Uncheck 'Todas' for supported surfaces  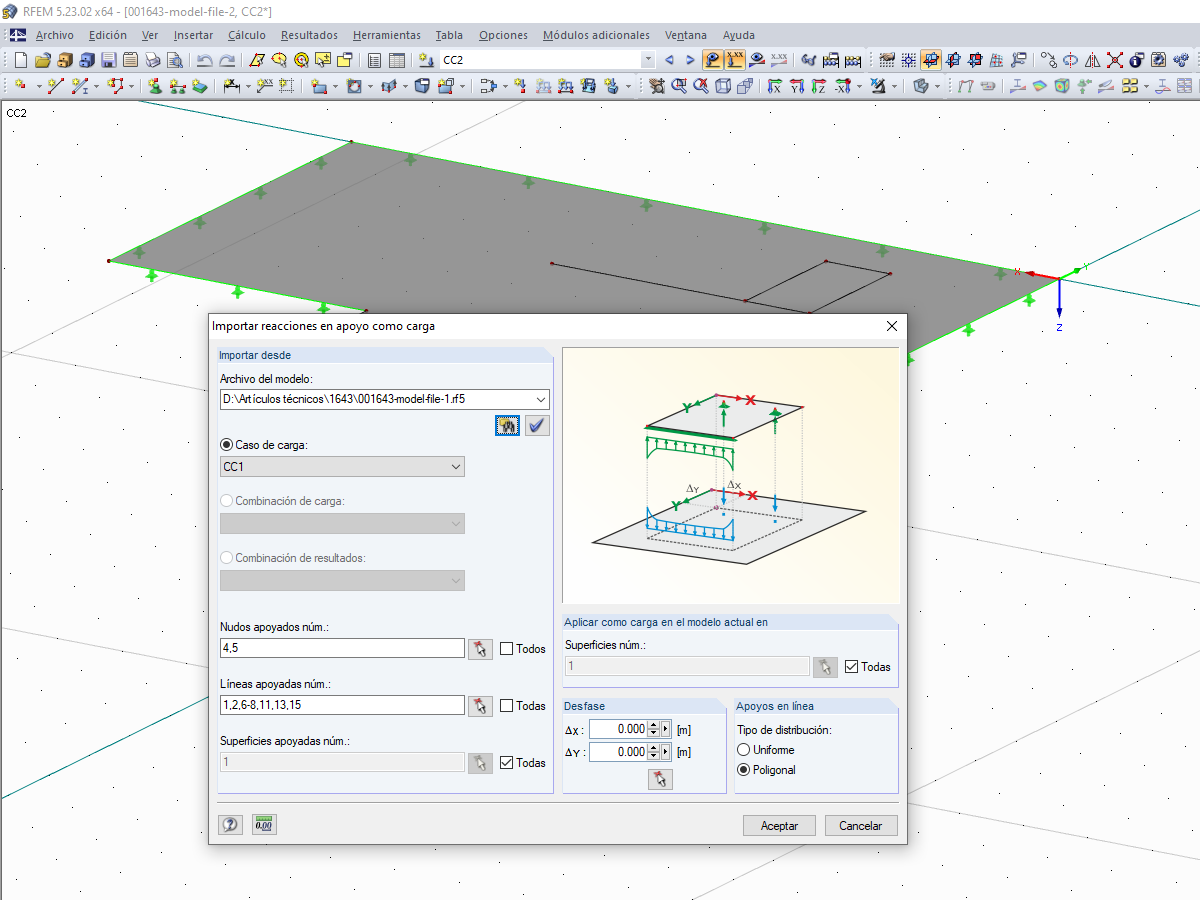point(507,763)
